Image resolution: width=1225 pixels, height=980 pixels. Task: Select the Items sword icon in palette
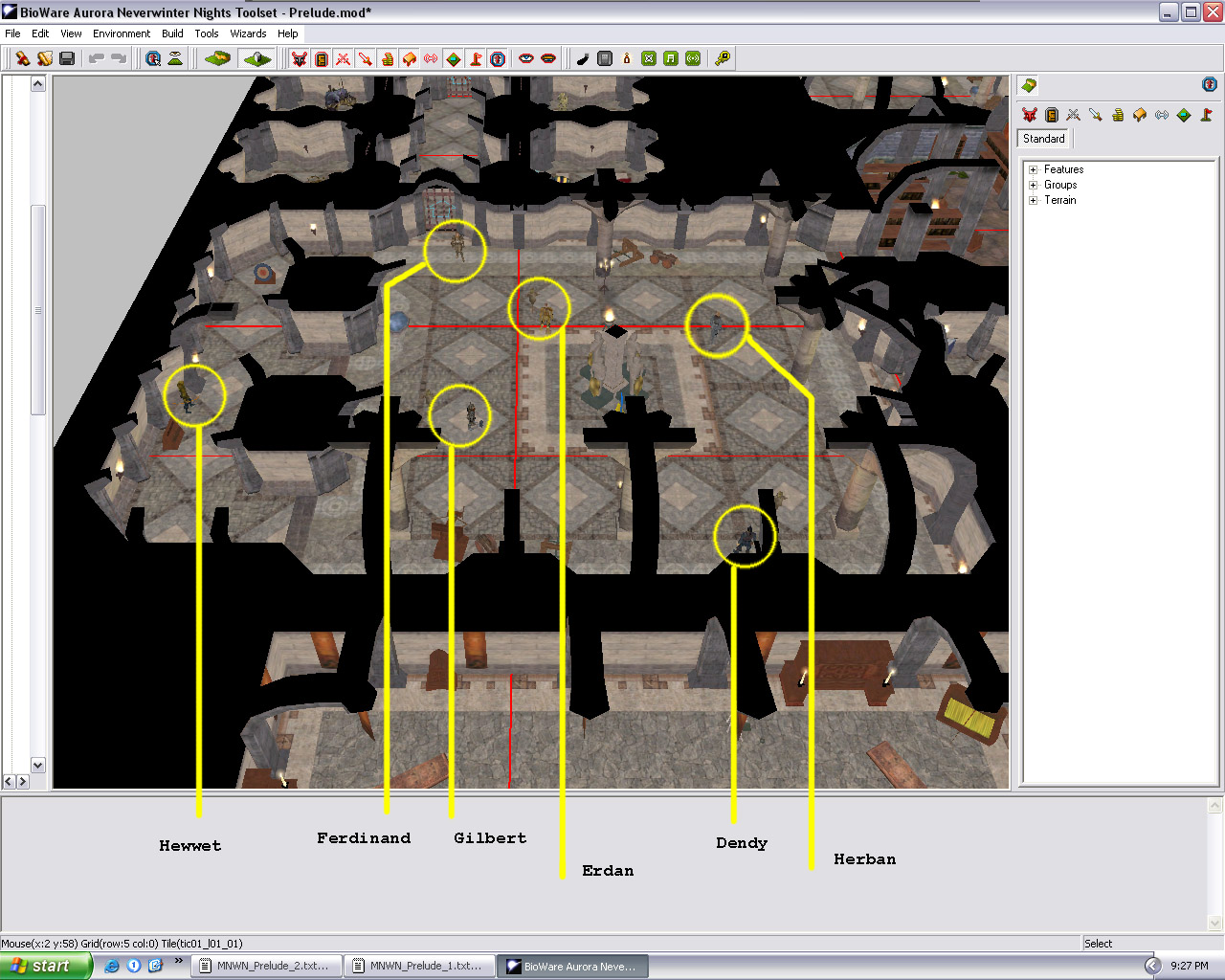1096,115
